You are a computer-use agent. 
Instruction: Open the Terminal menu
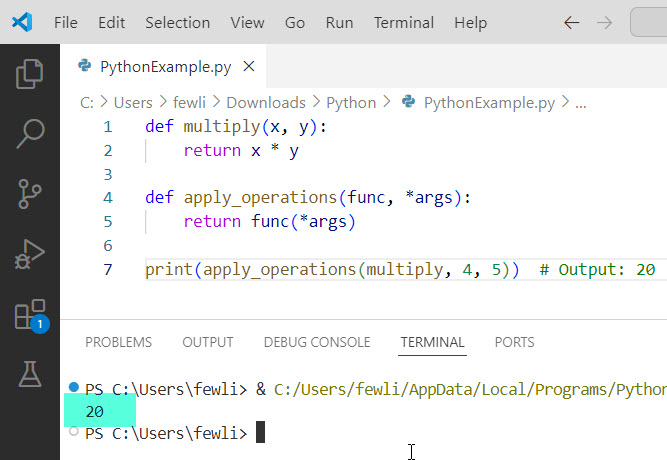click(x=404, y=23)
